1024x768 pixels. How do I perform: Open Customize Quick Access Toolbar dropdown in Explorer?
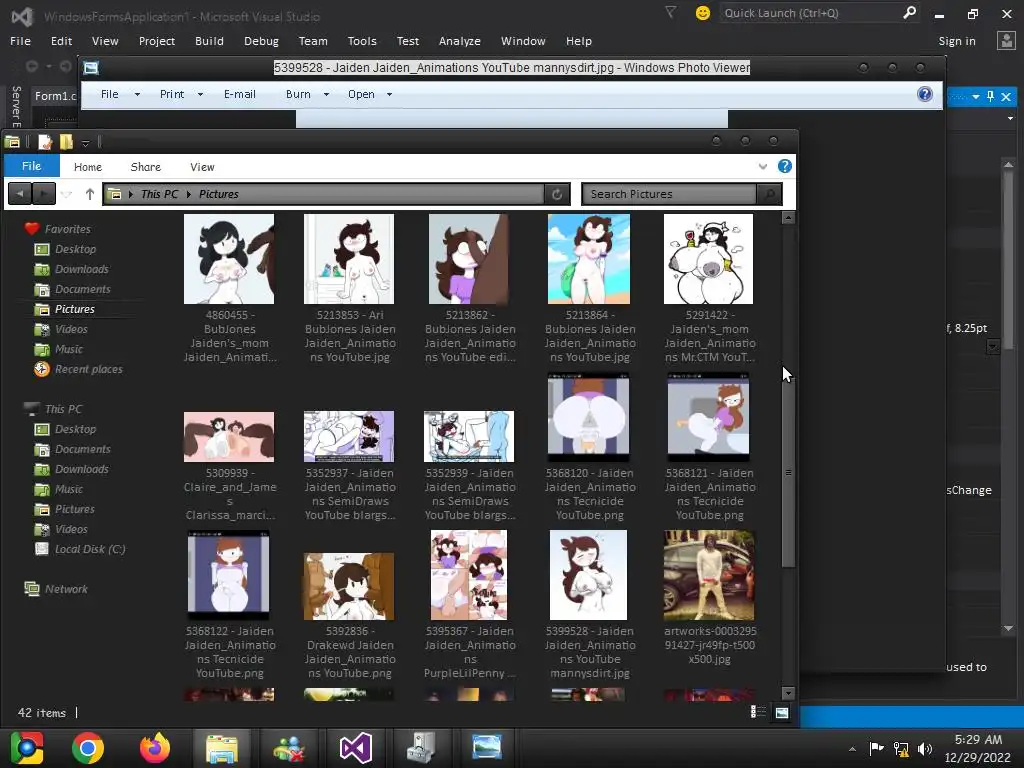pos(85,142)
